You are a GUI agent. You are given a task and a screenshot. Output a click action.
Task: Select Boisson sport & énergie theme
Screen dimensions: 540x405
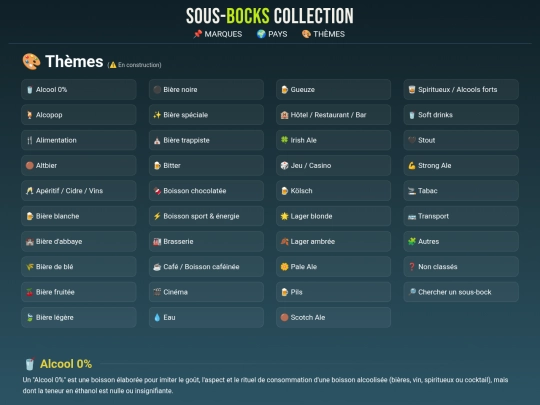click(x=206, y=216)
